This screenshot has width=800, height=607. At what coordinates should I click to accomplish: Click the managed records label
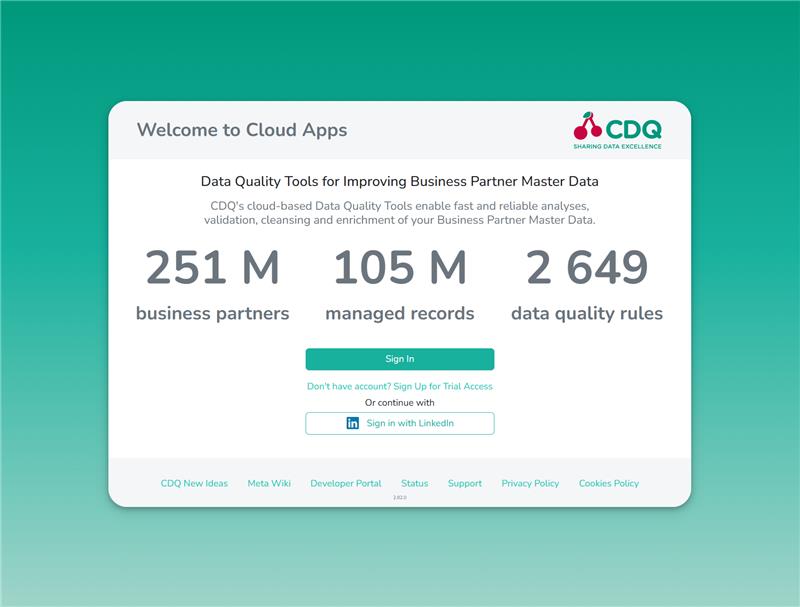[x=399, y=313]
